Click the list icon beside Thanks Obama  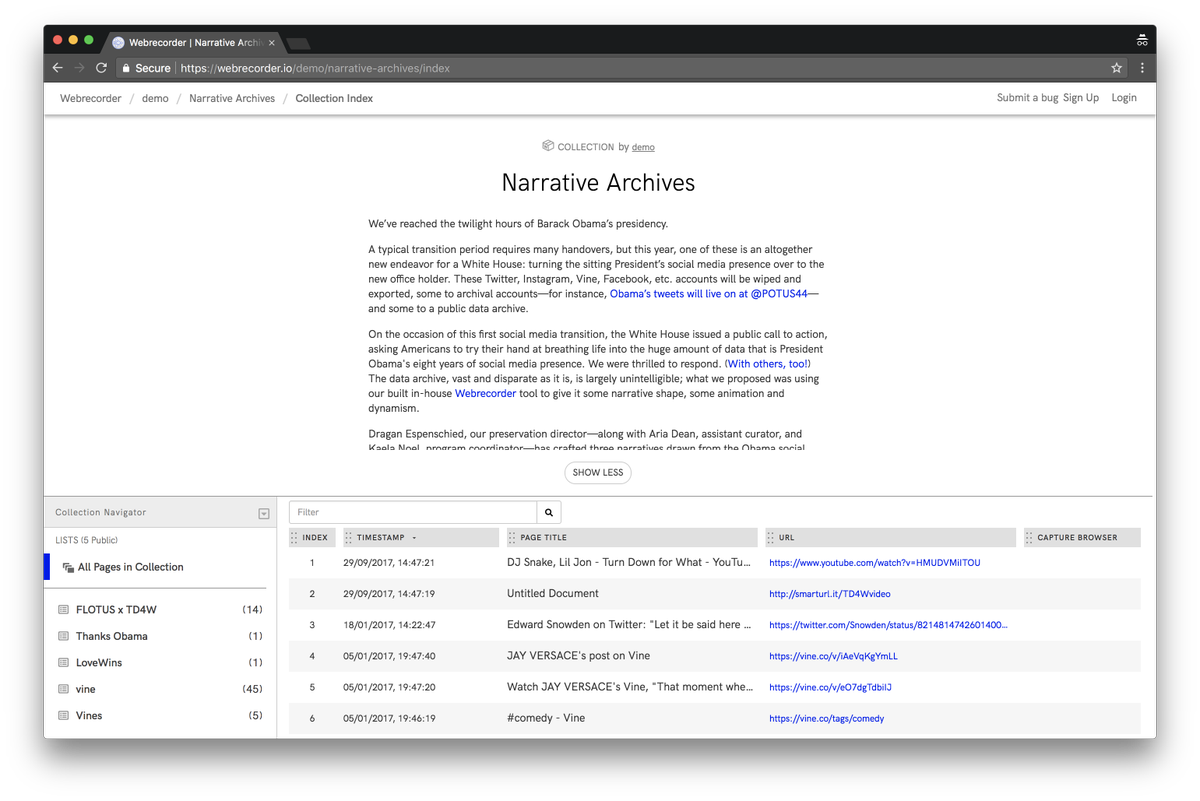(x=63, y=636)
